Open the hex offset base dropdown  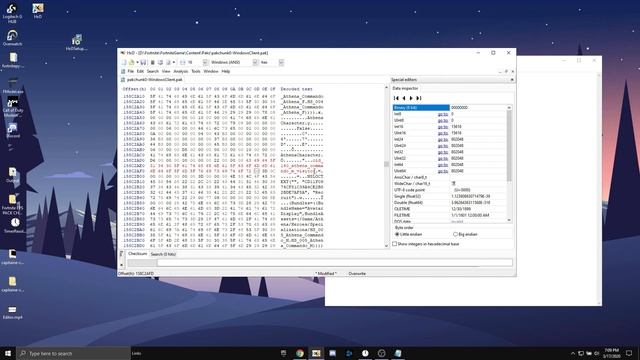281,62
